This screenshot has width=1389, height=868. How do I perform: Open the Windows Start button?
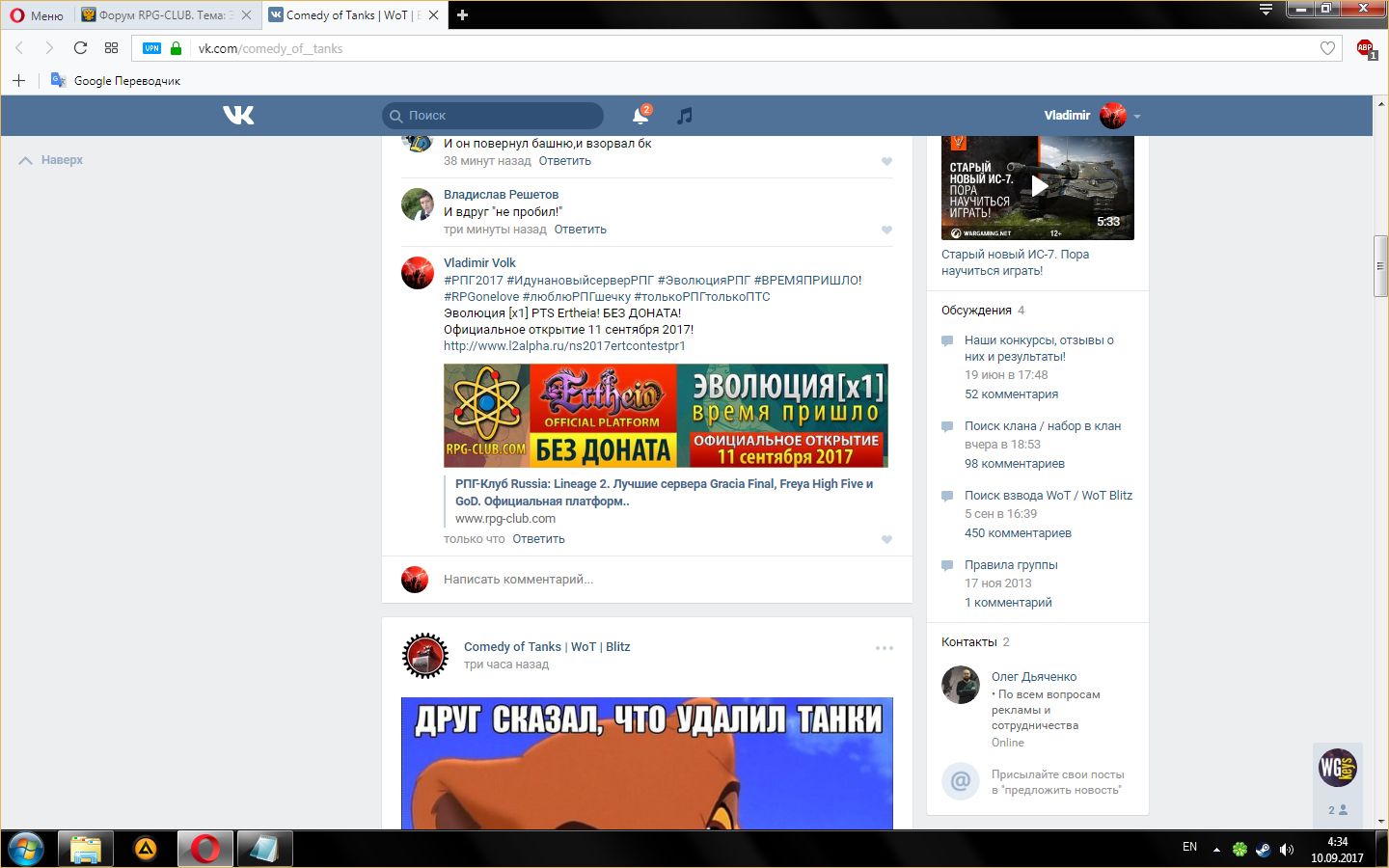coord(26,849)
